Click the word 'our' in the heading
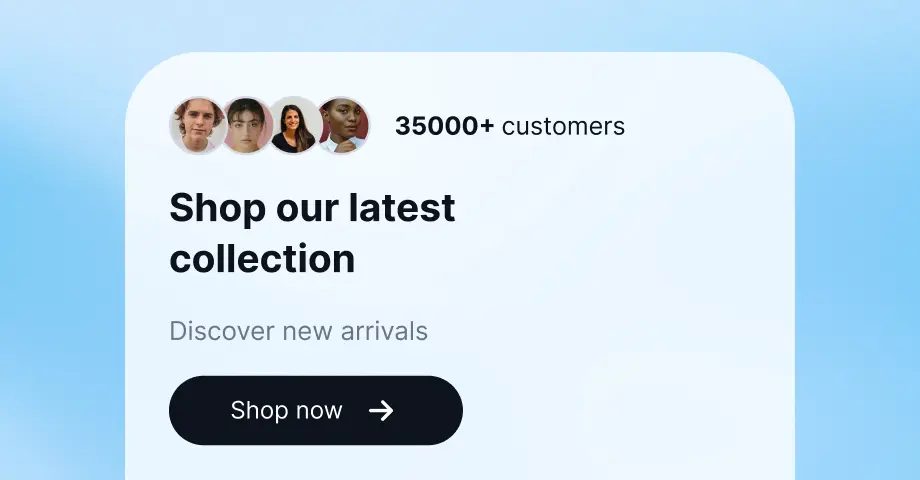The image size is (920, 480). pos(307,209)
